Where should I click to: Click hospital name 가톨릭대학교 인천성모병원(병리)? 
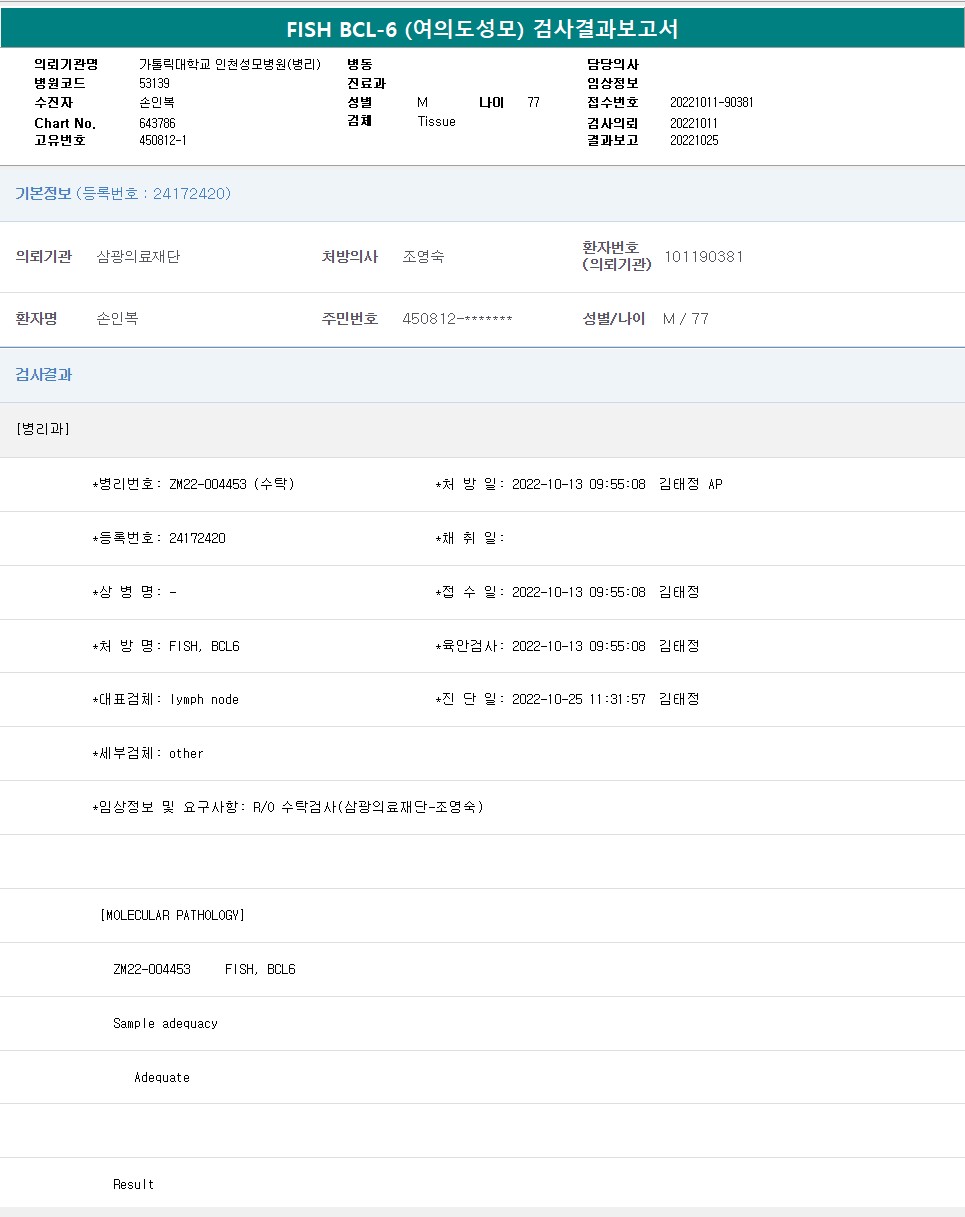pos(229,64)
